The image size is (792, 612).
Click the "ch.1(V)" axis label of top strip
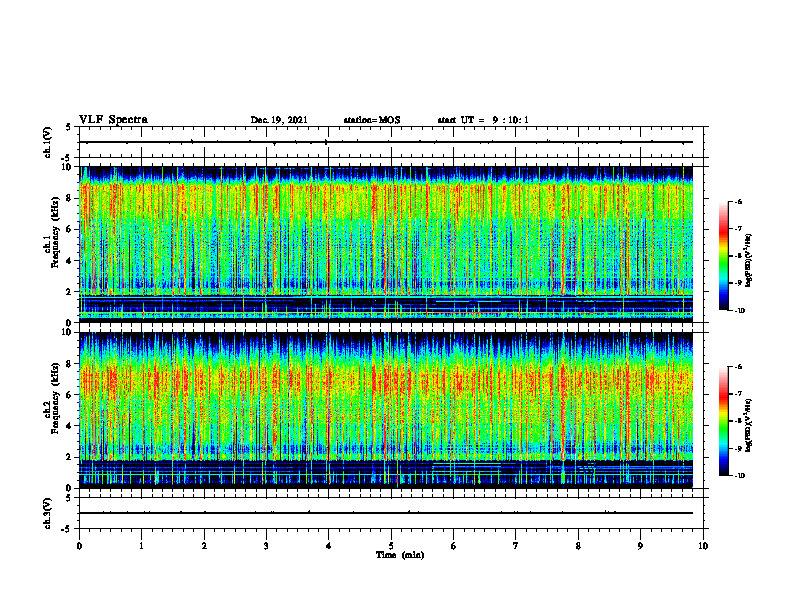(x=47, y=142)
